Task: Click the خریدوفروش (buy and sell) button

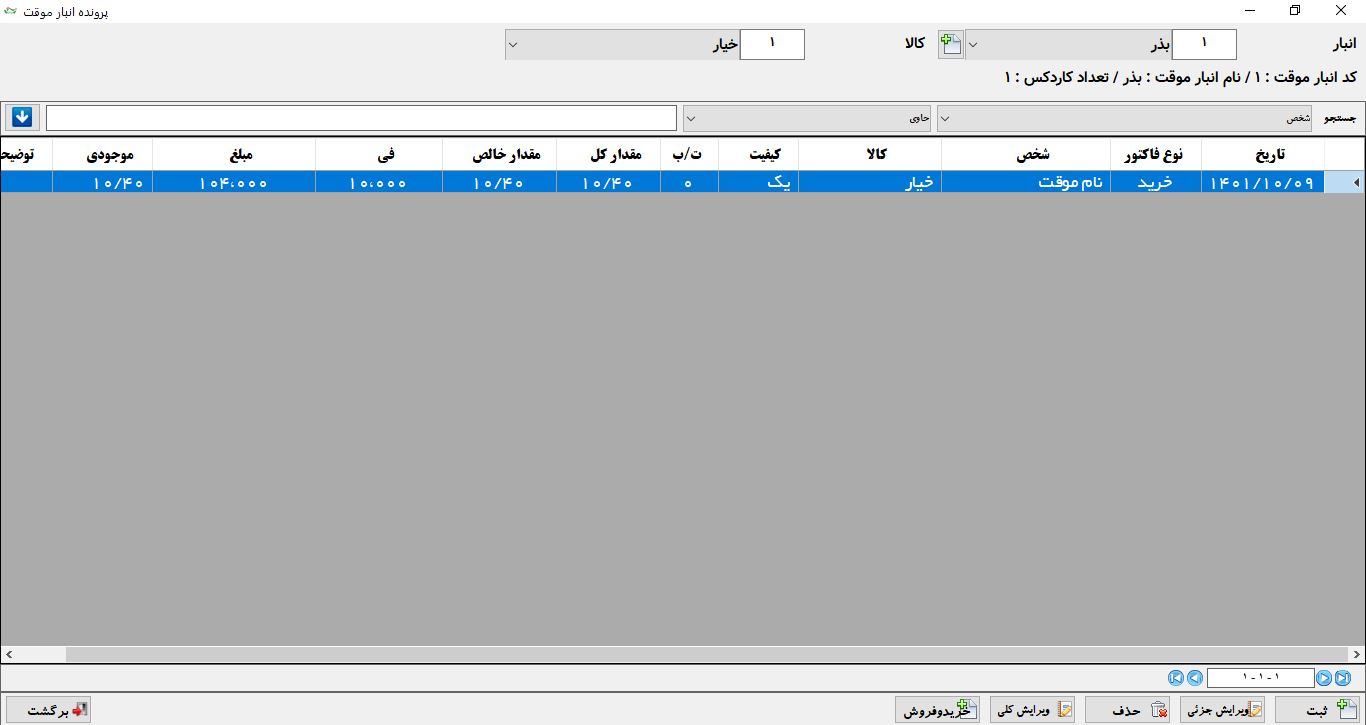Action: pos(937,710)
